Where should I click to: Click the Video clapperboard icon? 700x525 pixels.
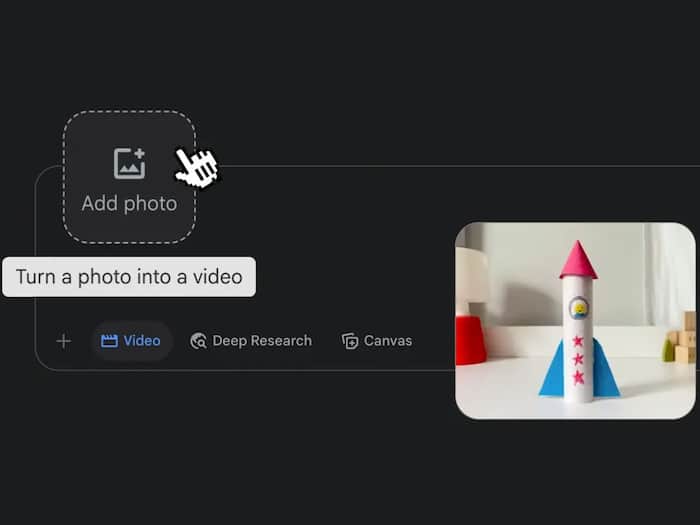(x=109, y=341)
